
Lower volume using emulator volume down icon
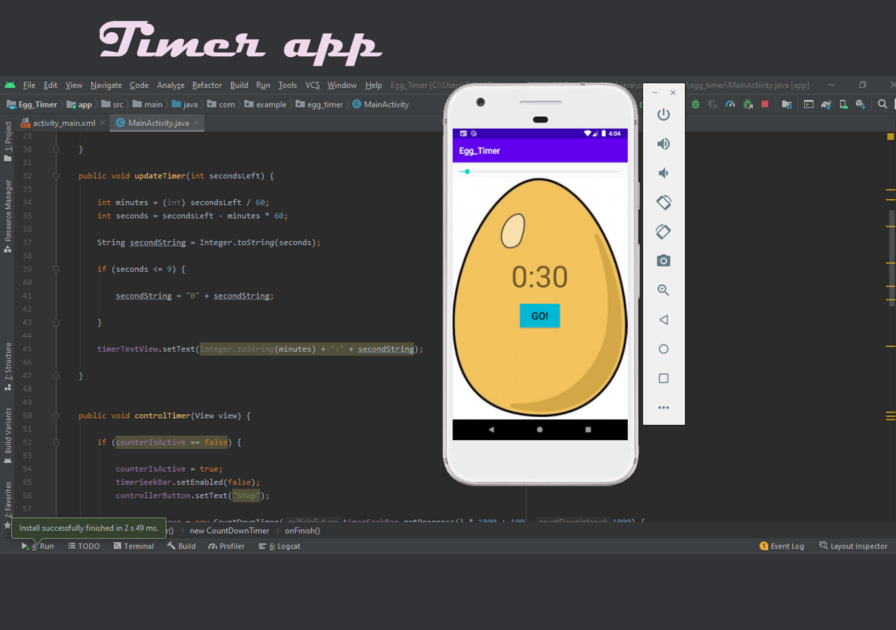pyautogui.click(x=663, y=173)
